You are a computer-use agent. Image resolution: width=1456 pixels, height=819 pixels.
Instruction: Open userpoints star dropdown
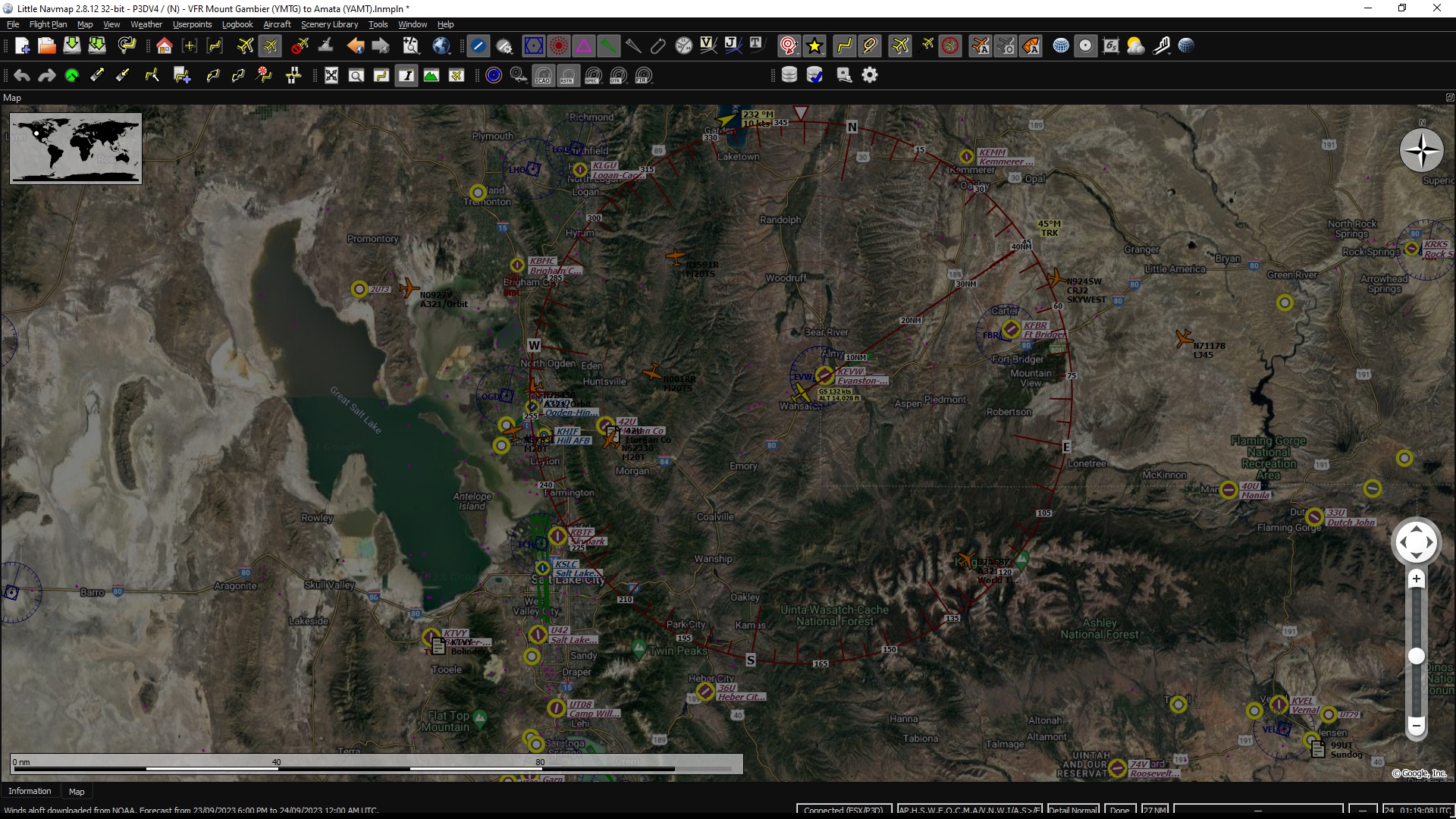(x=814, y=46)
